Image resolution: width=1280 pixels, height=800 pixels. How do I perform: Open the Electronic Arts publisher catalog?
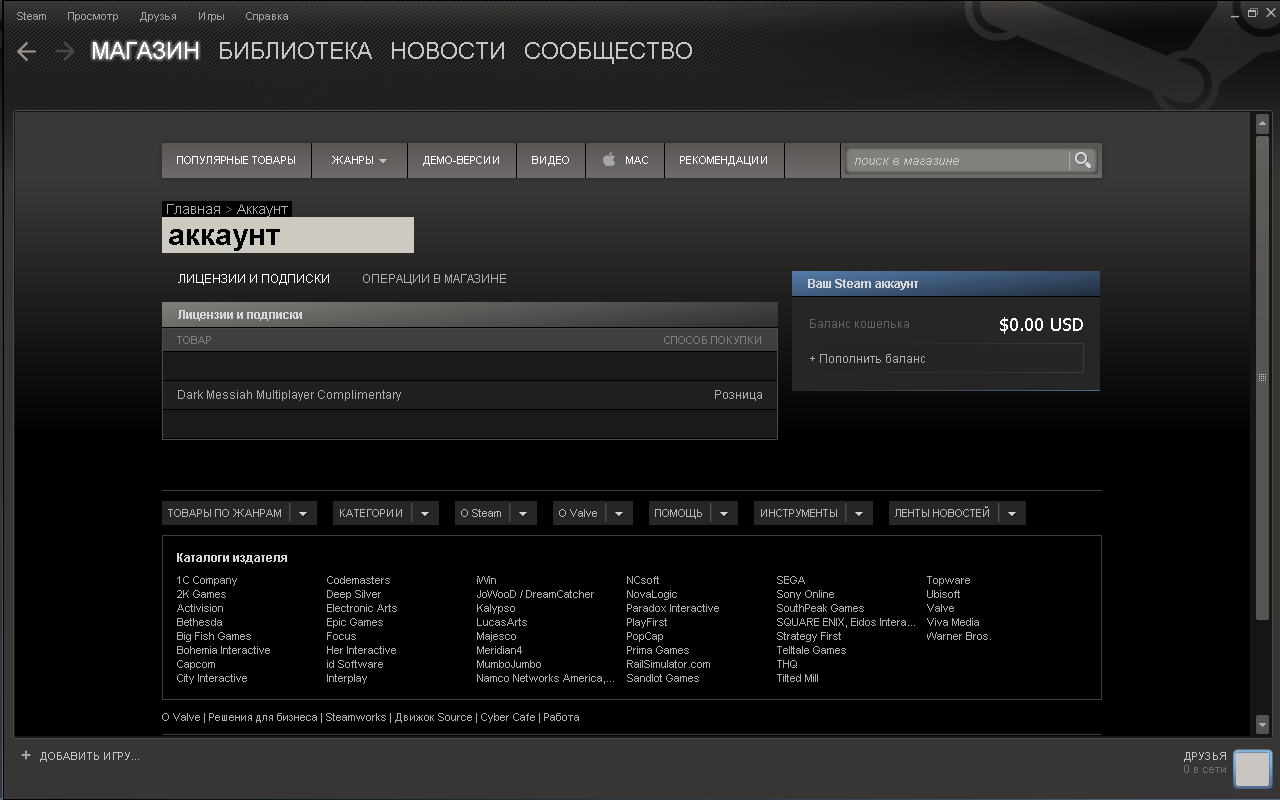coord(361,608)
